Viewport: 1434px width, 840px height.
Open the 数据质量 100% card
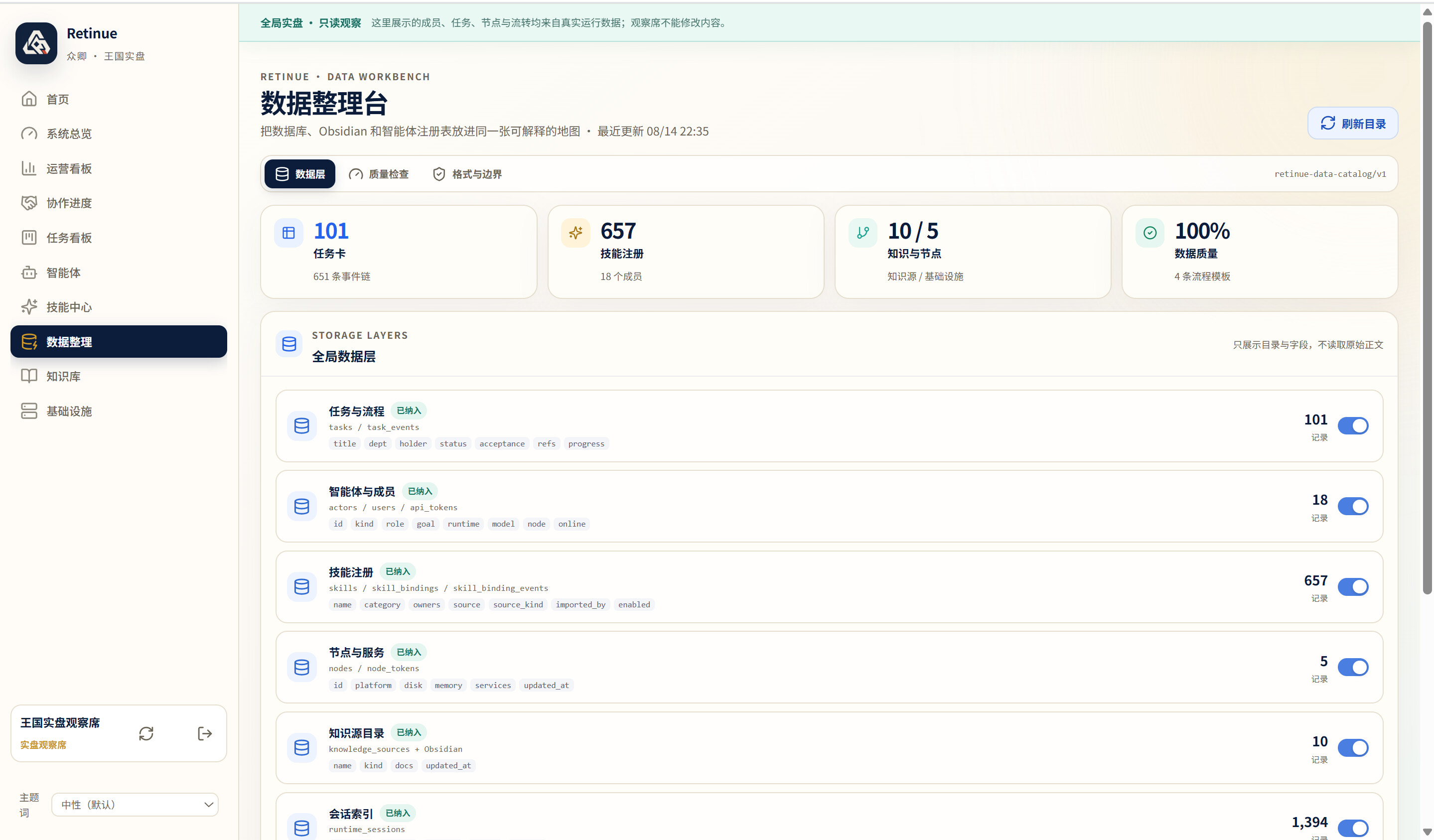pyautogui.click(x=1260, y=252)
